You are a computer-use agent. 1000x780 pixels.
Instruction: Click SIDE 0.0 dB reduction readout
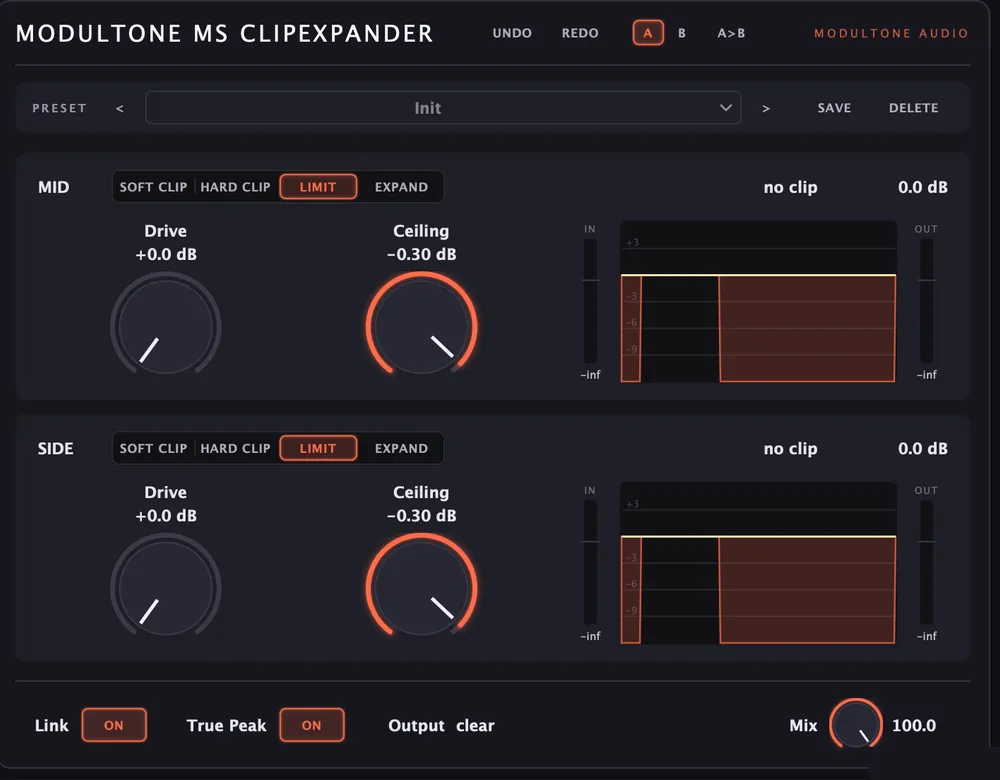click(x=922, y=449)
